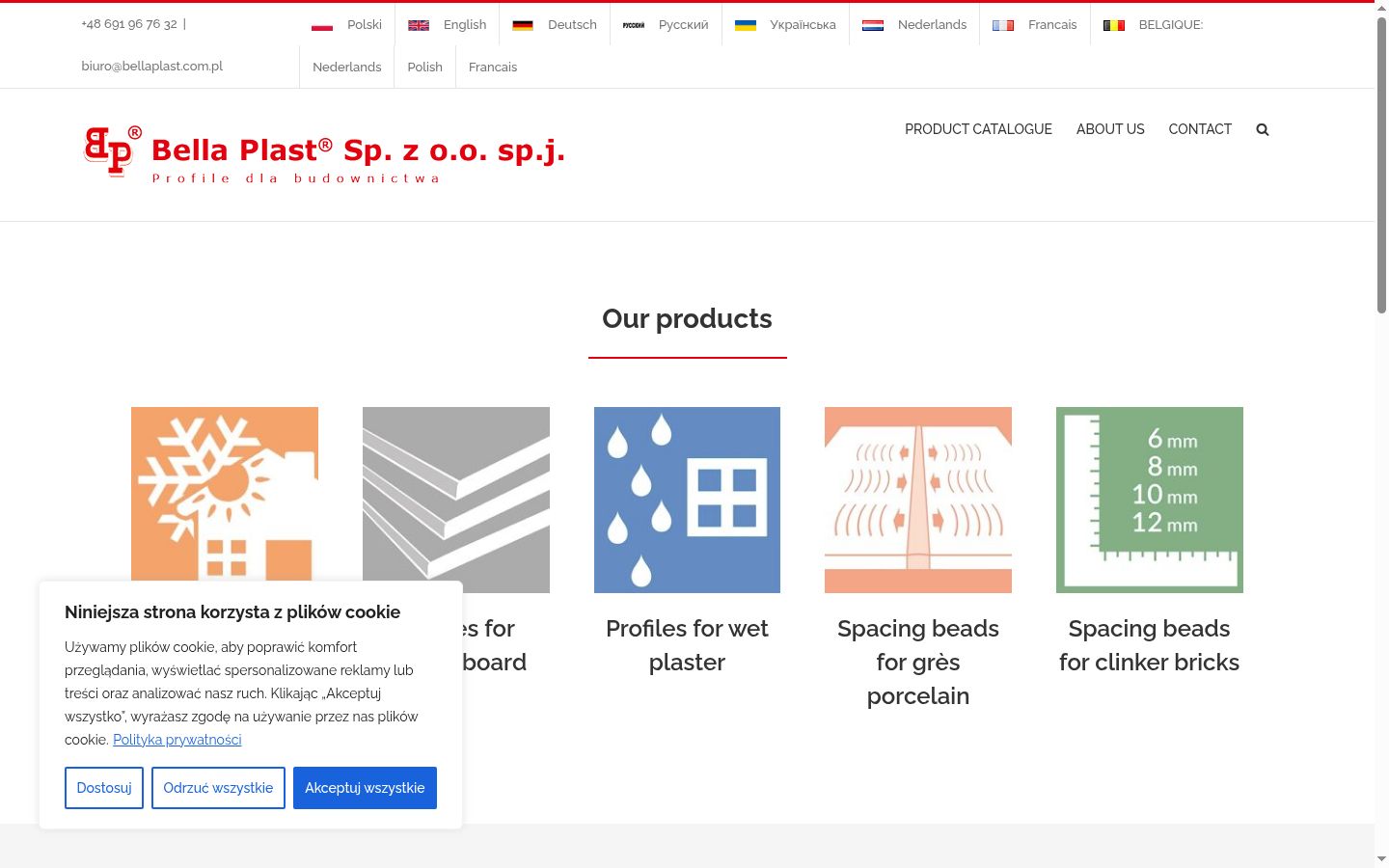Open the grey plasterboard sheets thumbnail
The image size is (1389, 868).
(456, 500)
